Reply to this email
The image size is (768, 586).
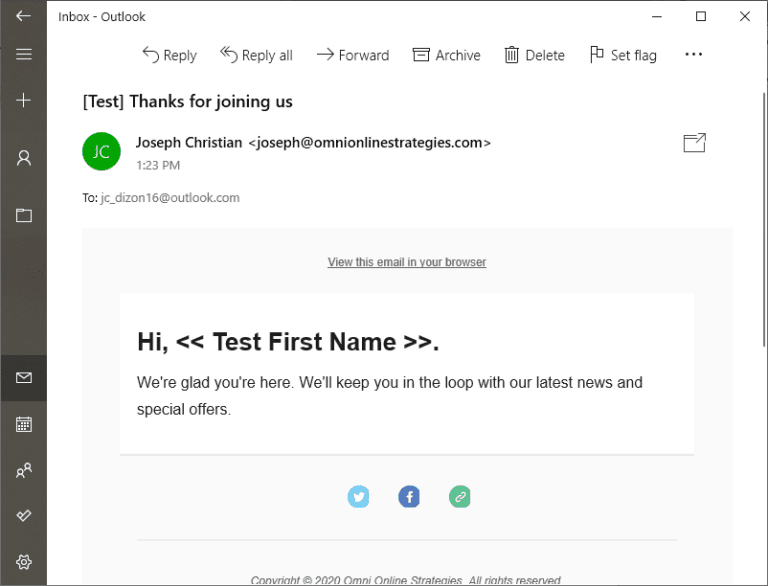pyautogui.click(x=169, y=55)
